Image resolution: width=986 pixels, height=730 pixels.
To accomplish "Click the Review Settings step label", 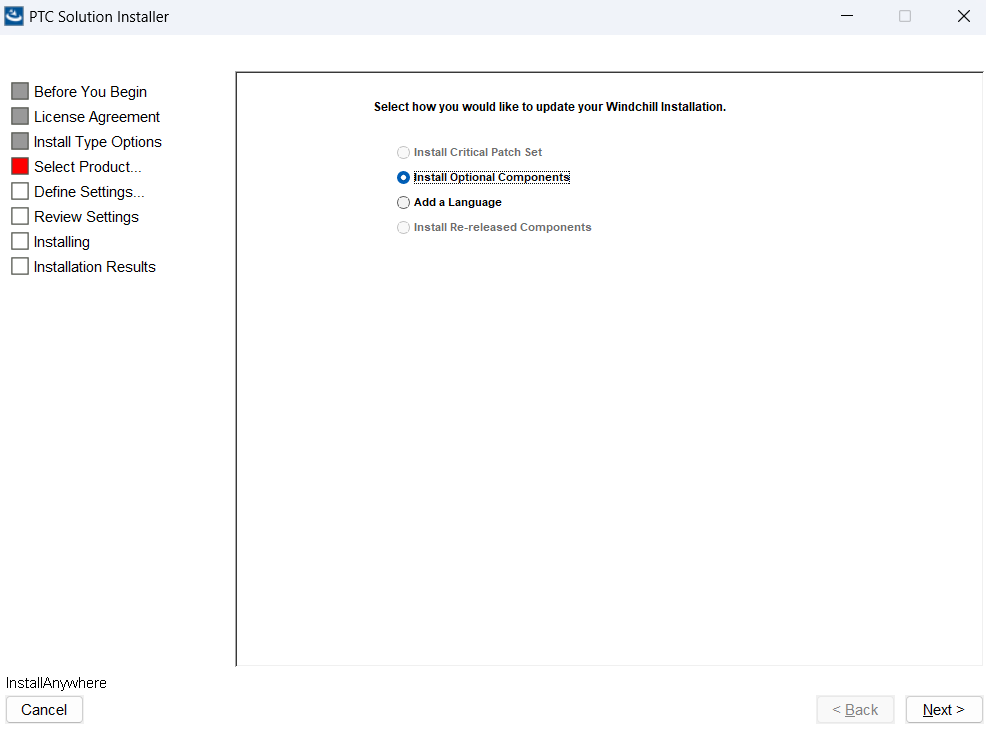I will (x=86, y=217).
